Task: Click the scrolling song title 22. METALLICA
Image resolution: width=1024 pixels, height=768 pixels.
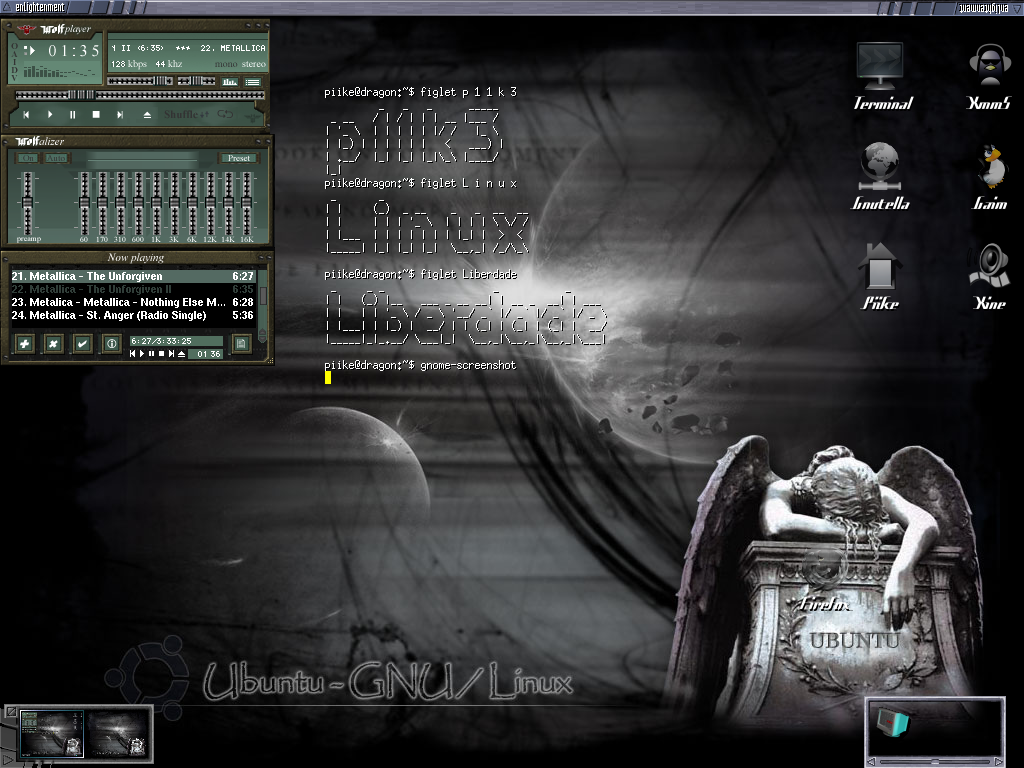Action: [x=232, y=48]
